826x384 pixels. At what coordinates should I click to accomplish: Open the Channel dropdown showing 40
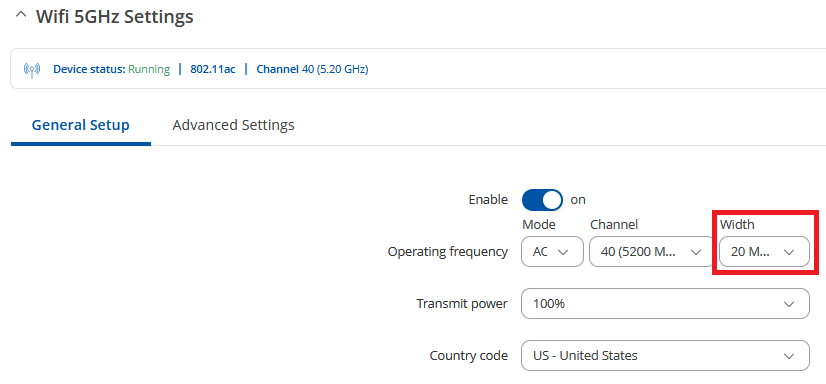point(651,252)
